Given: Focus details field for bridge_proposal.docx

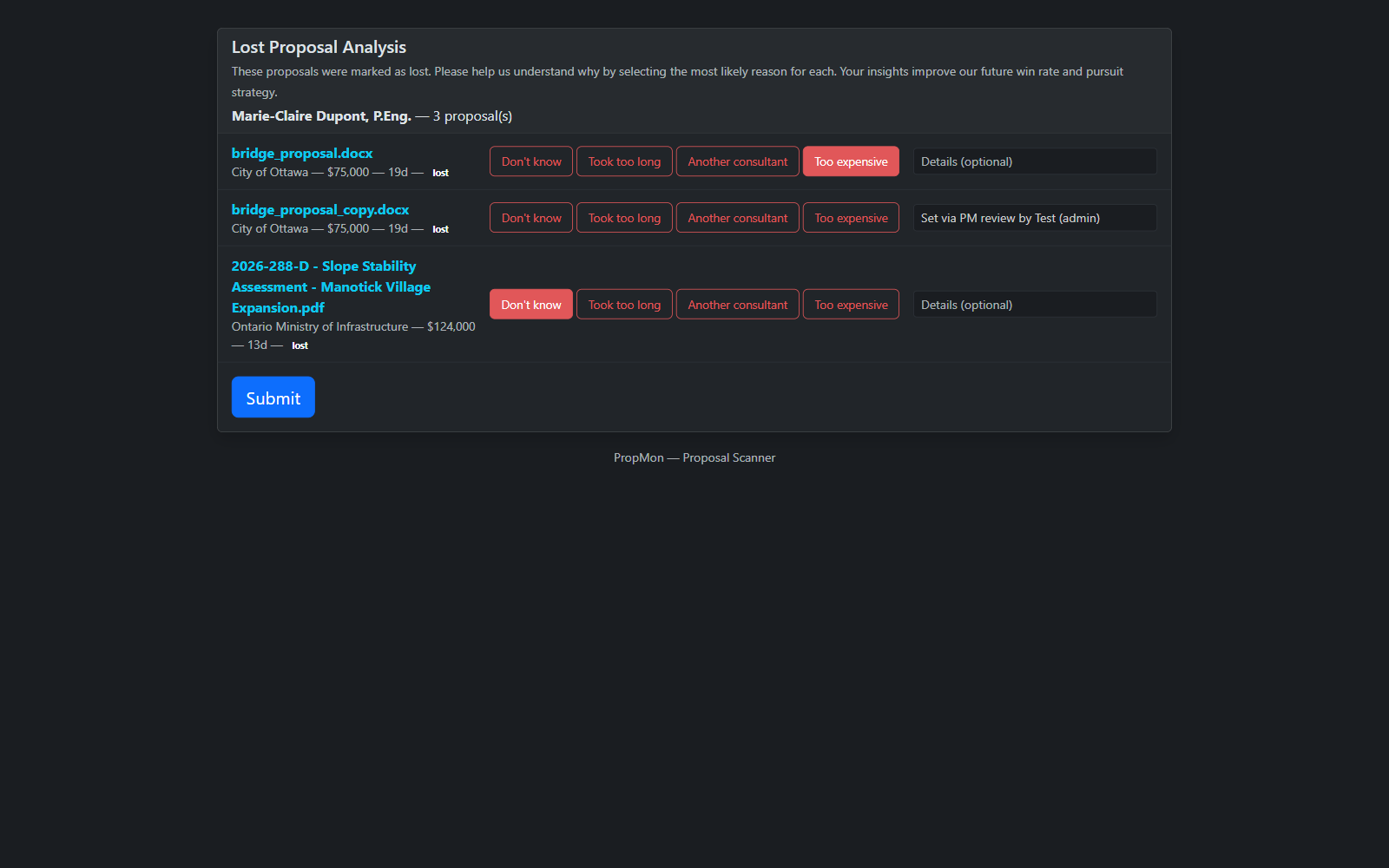Looking at the screenshot, I should tap(1034, 161).
